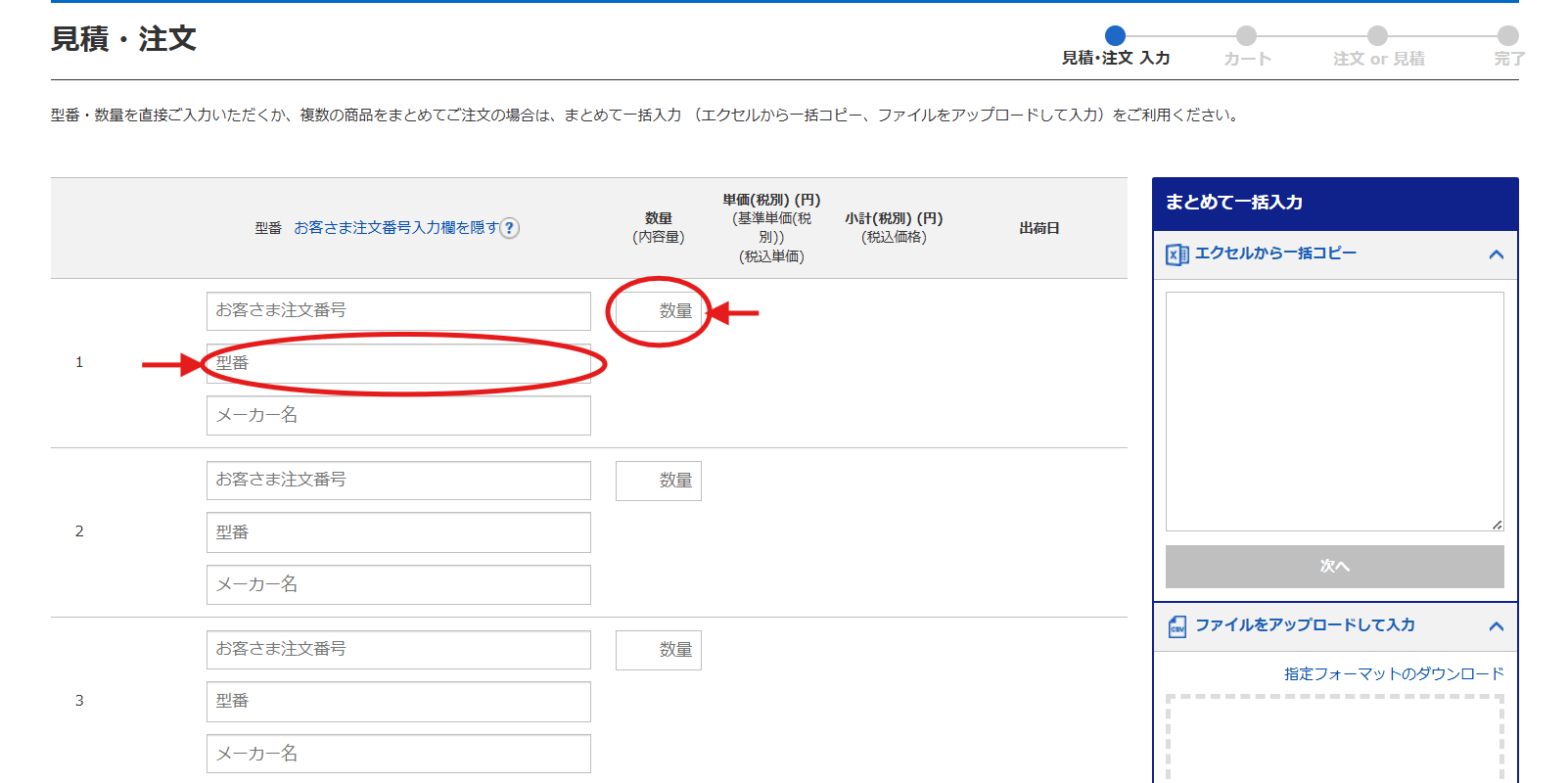Click row 3 お客さま注文番号 field
Image resolution: width=1568 pixels, height=783 pixels.
pos(398,650)
